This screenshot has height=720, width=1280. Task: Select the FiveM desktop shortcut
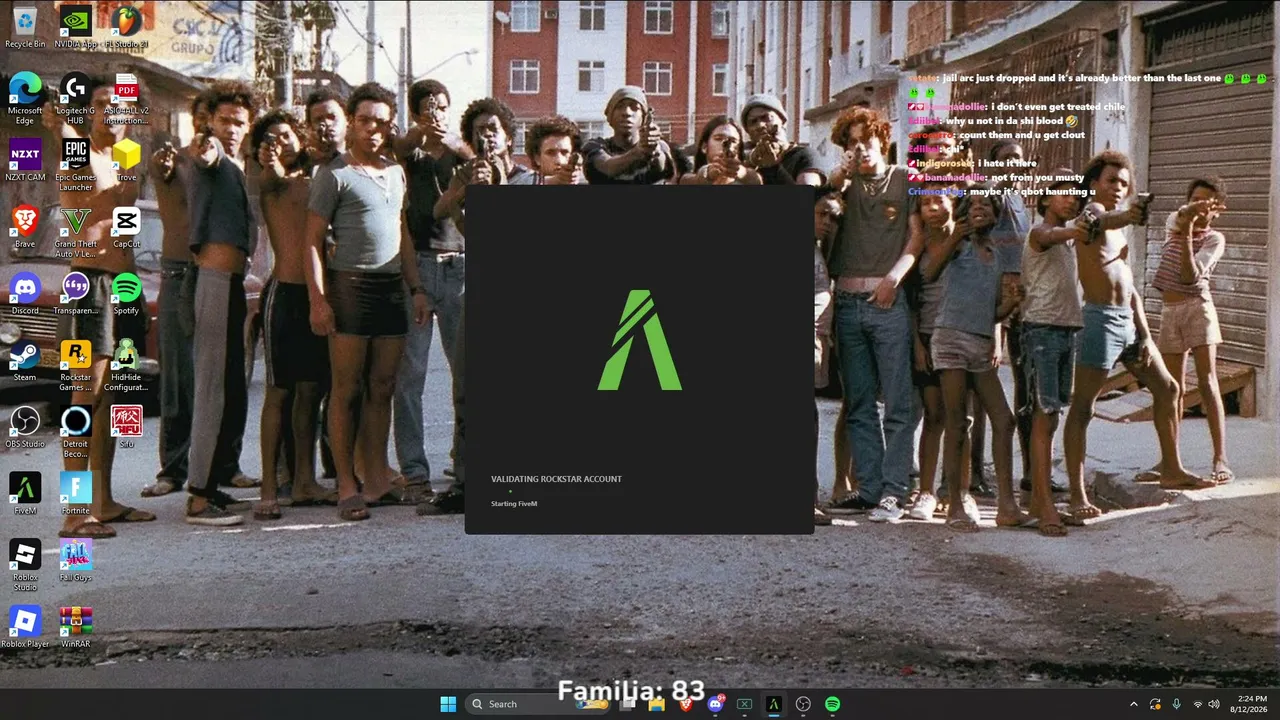(25, 494)
